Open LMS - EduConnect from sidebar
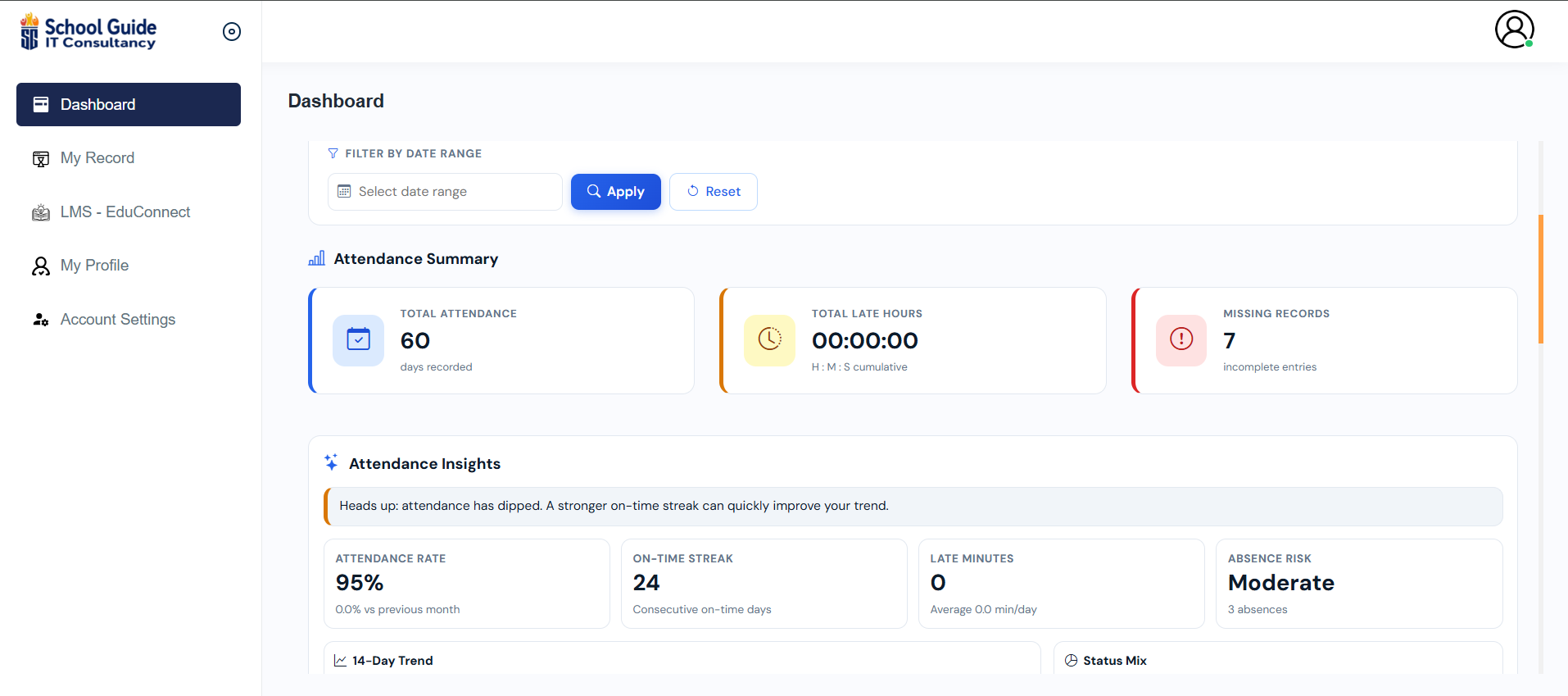 pyautogui.click(x=125, y=212)
